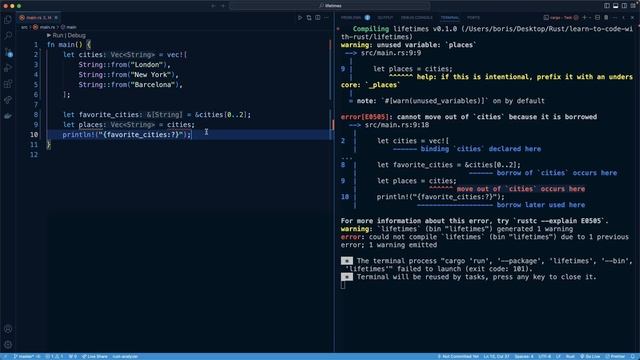Click Prettier in the status bar
The image size is (640, 360).
pos(616,356)
